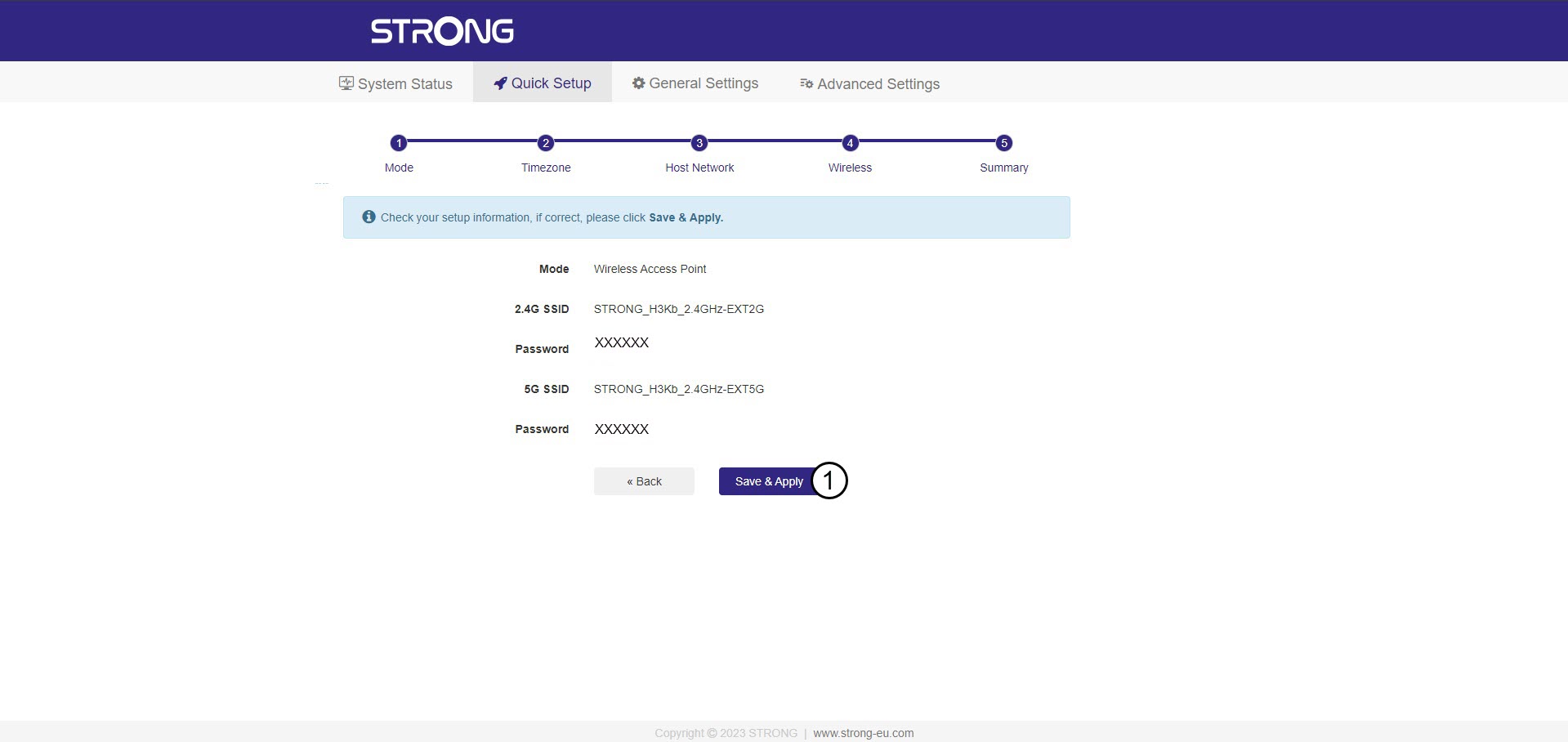This screenshot has height=742, width=1568.
Task: Click the Advanced Settings sliders icon
Action: coord(806,83)
